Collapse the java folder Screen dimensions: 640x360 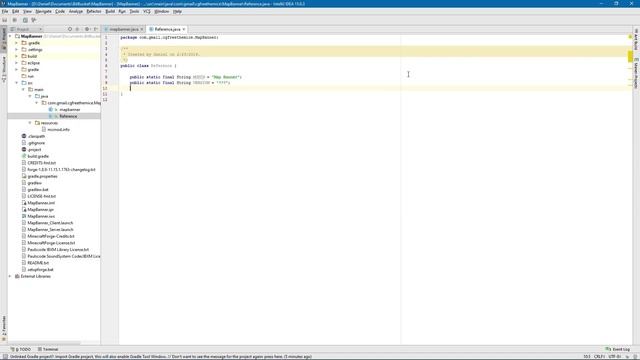30,96
